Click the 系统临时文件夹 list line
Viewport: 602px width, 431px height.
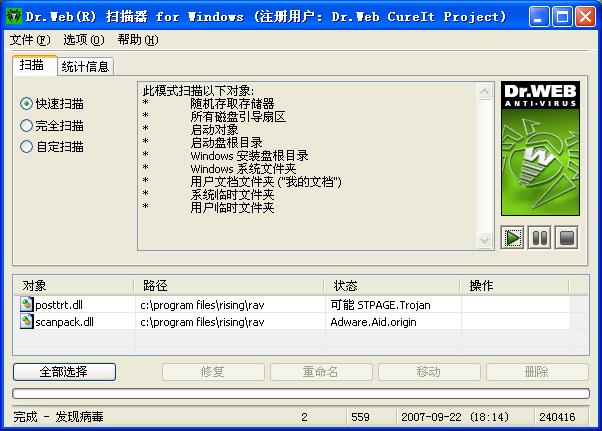[x=232, y=195]
